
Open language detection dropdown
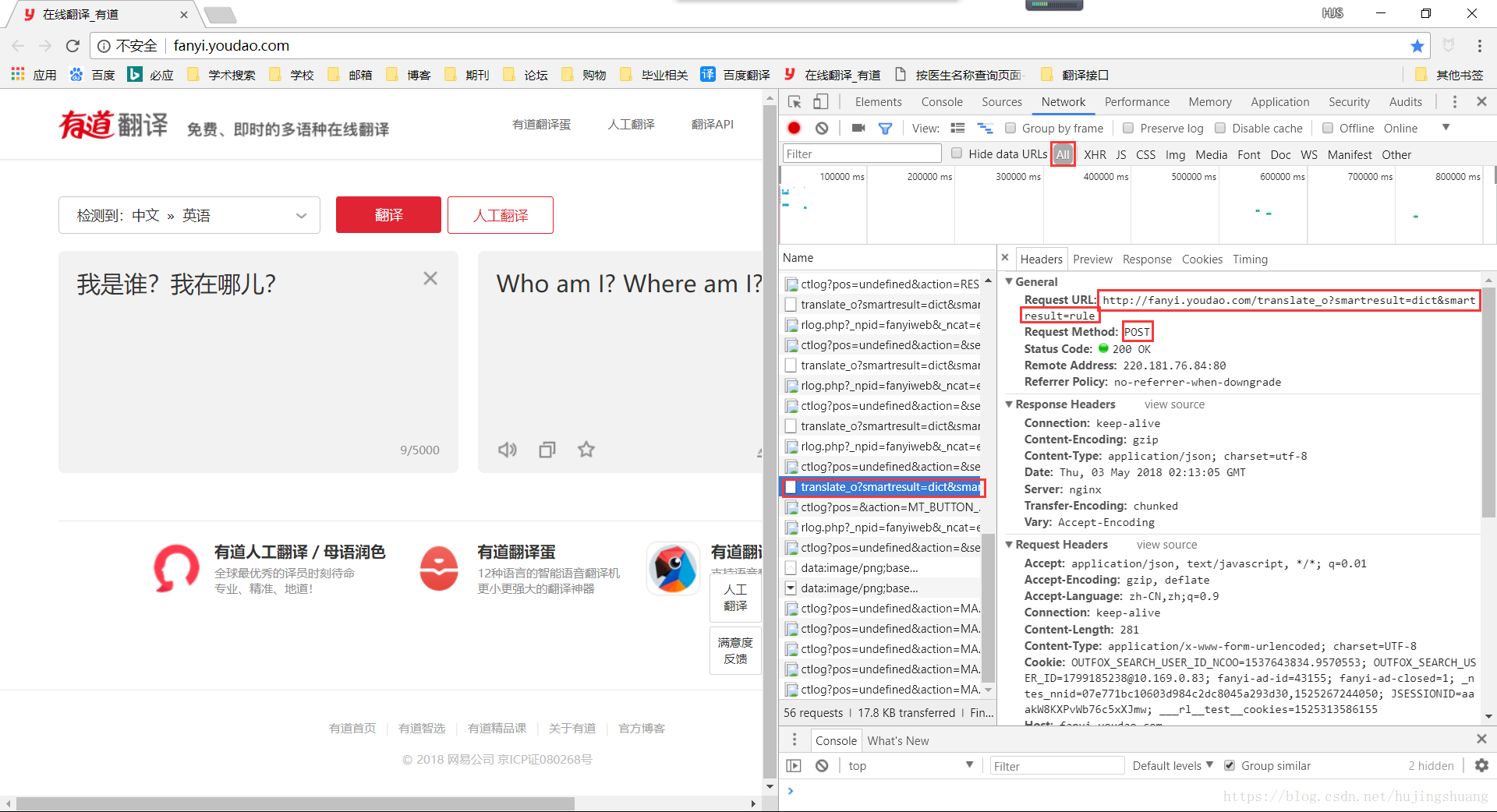189,215
